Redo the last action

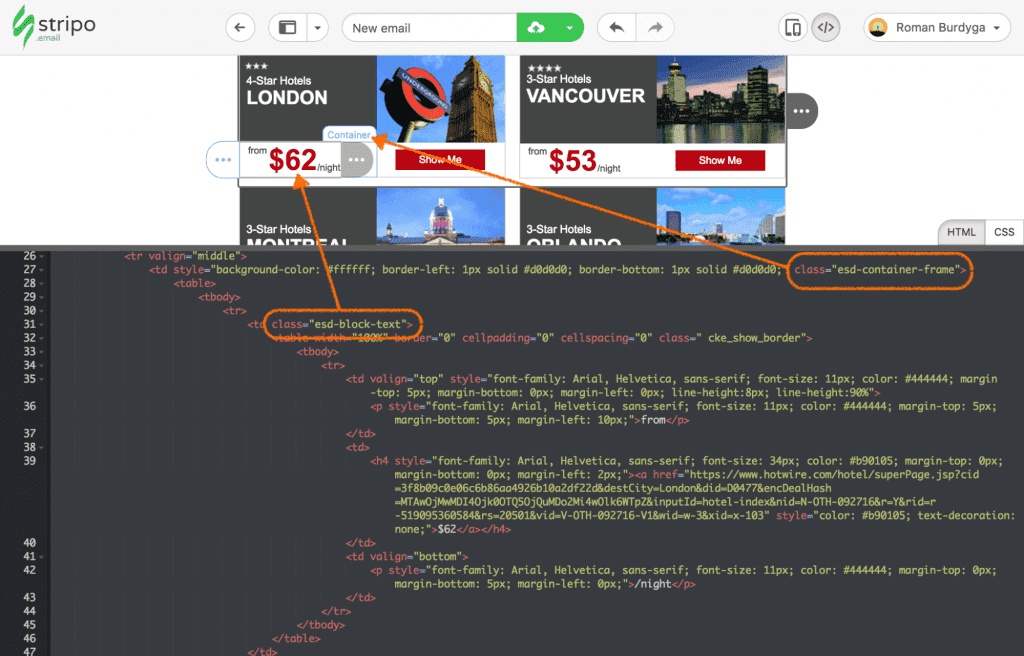pyautogui.click(x=655, y=27)
